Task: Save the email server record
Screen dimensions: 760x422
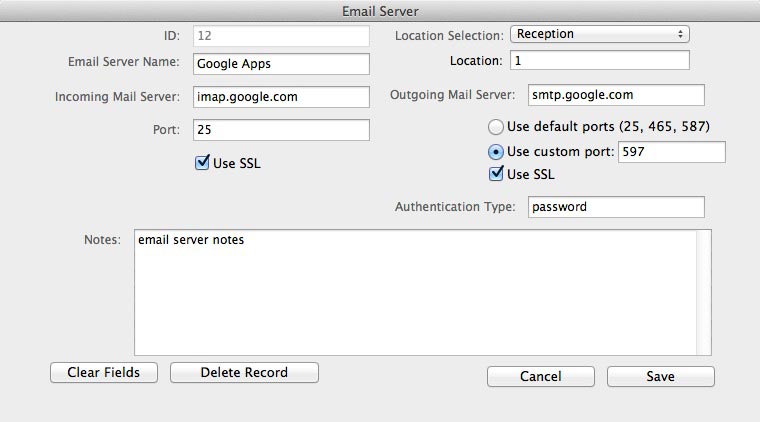Action: pos(660,376)
